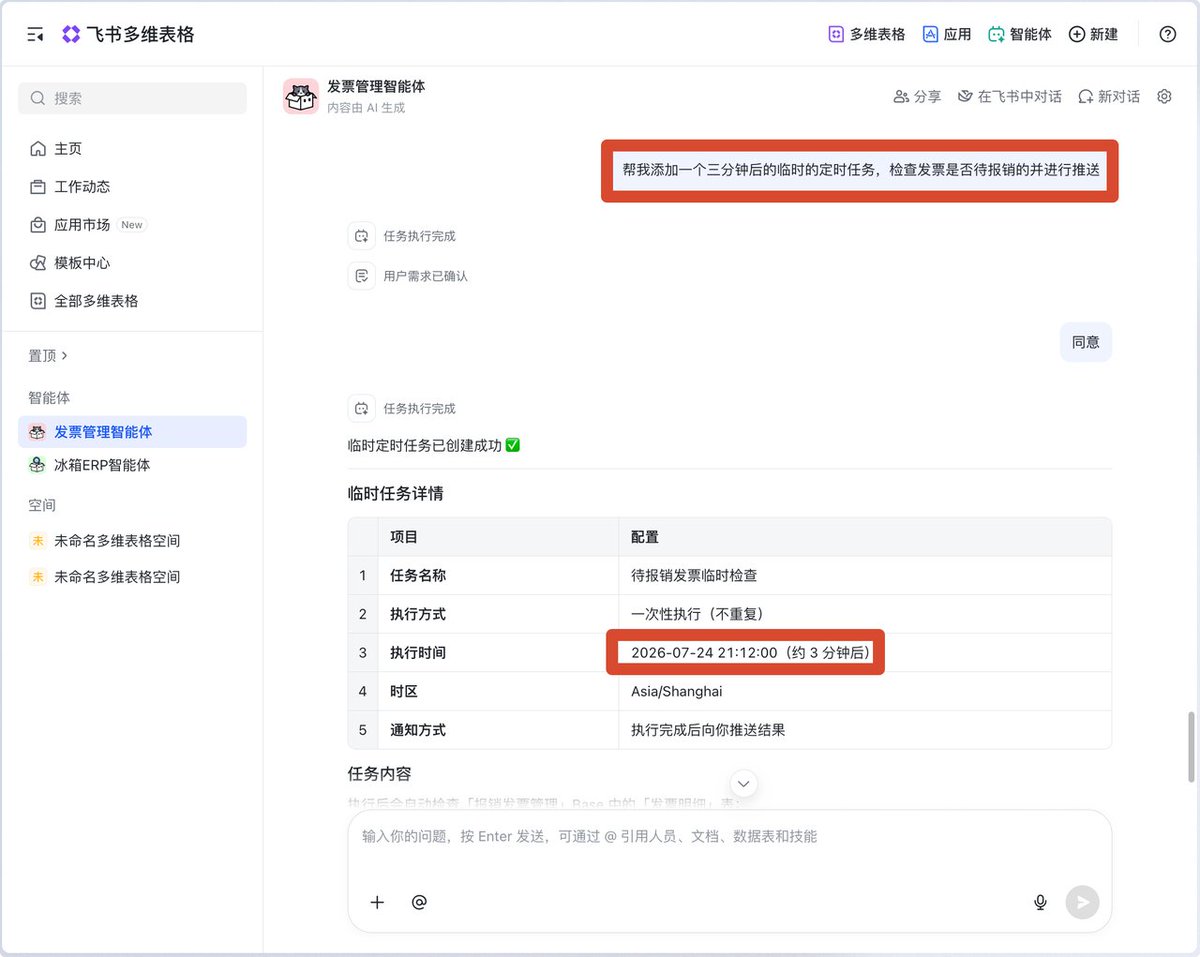Screen dimensions: 1200x957
Task: Click 分享 to share the agent
Action: [x=917, y=97]
